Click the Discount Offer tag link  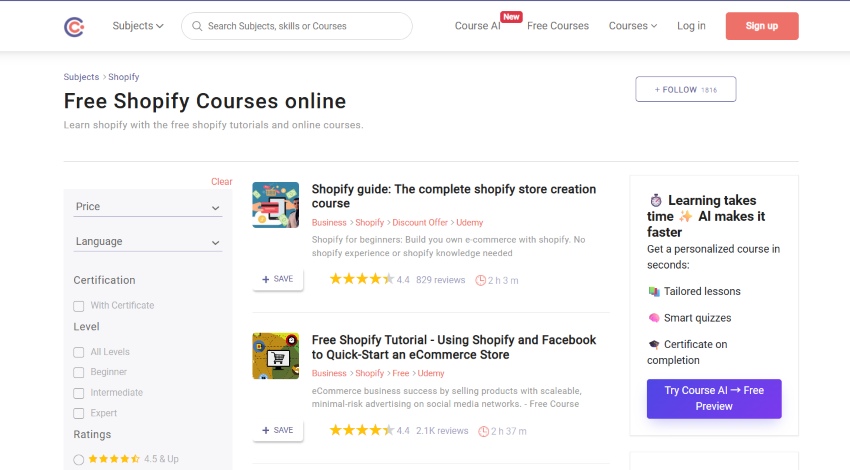(x=420, y=223)
